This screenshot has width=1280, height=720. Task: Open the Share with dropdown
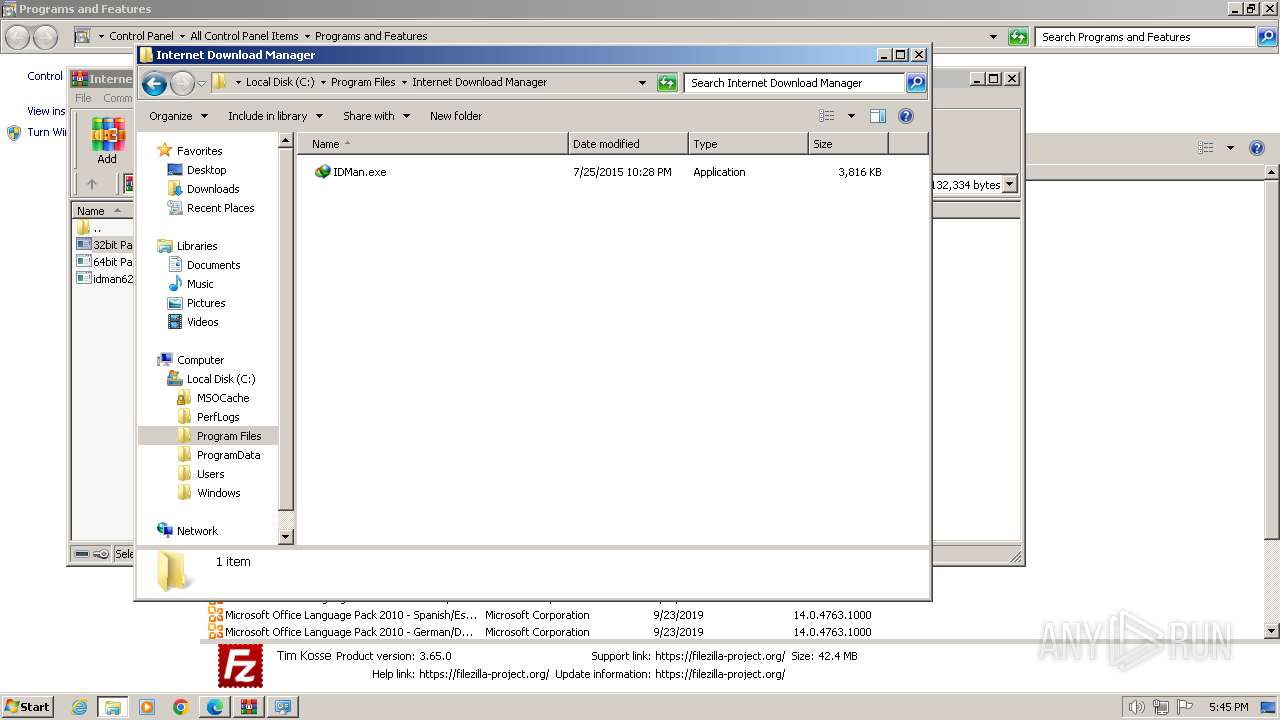pos(376,116)
